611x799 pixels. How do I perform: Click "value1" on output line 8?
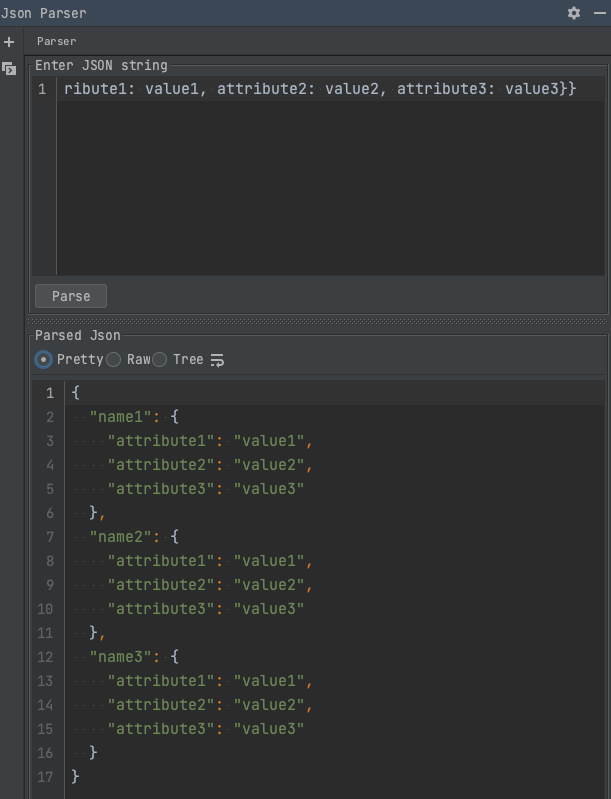[269, 561]
